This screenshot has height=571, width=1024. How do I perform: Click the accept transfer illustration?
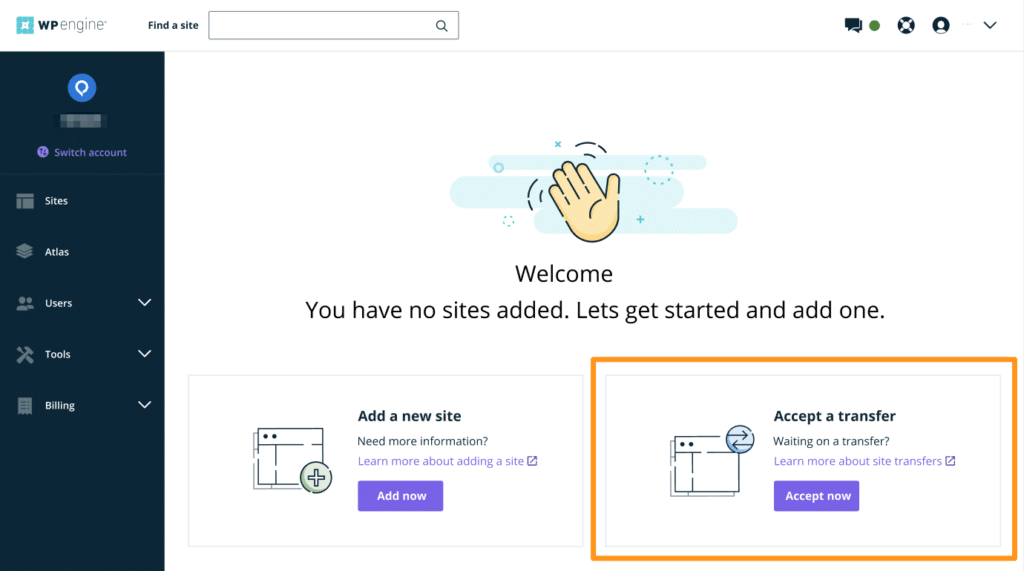pyautogui.click(x=709, y=459)
